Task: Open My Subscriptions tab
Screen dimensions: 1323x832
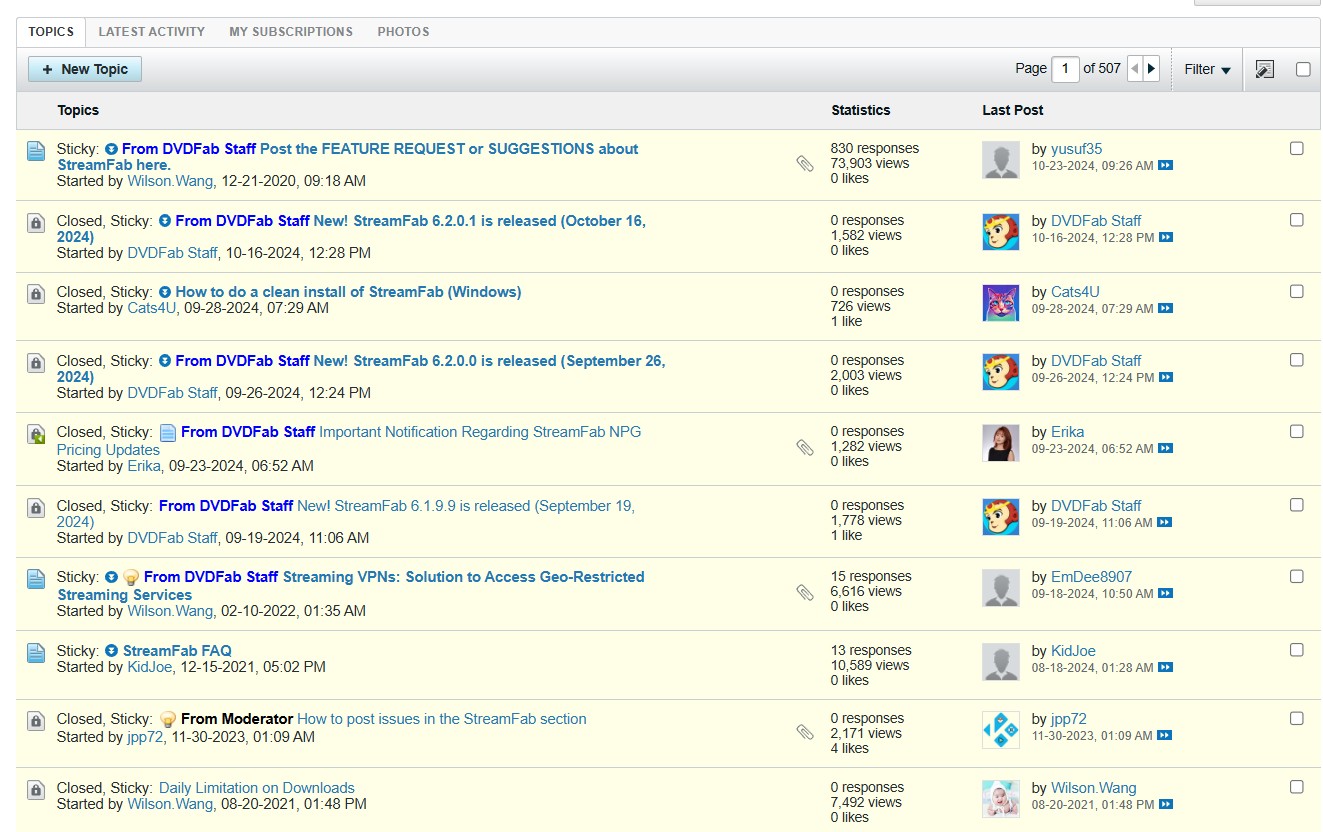Action: 291,32
